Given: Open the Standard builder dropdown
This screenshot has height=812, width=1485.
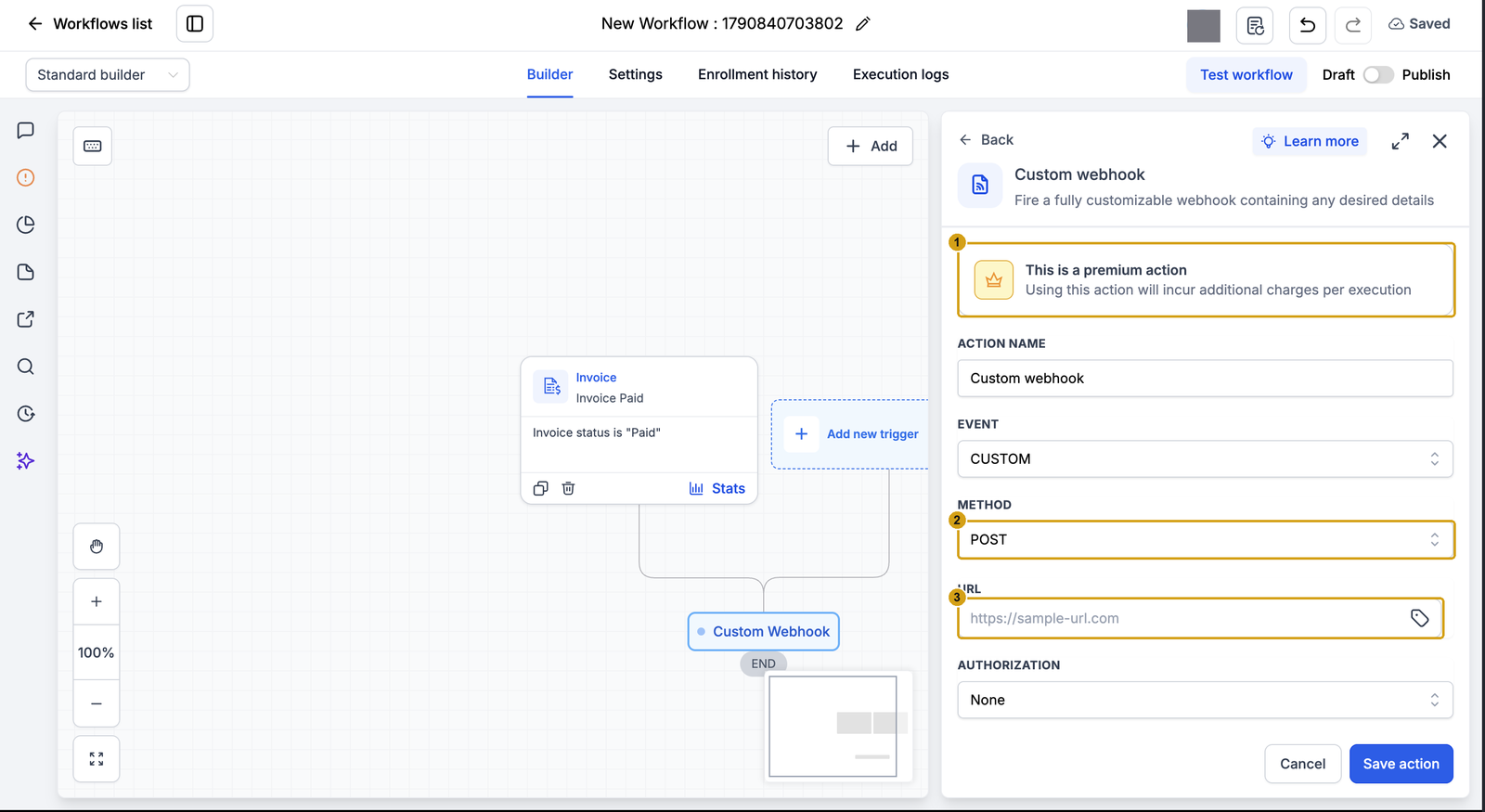Looking at the screenshot, I should tap(108, 75).
